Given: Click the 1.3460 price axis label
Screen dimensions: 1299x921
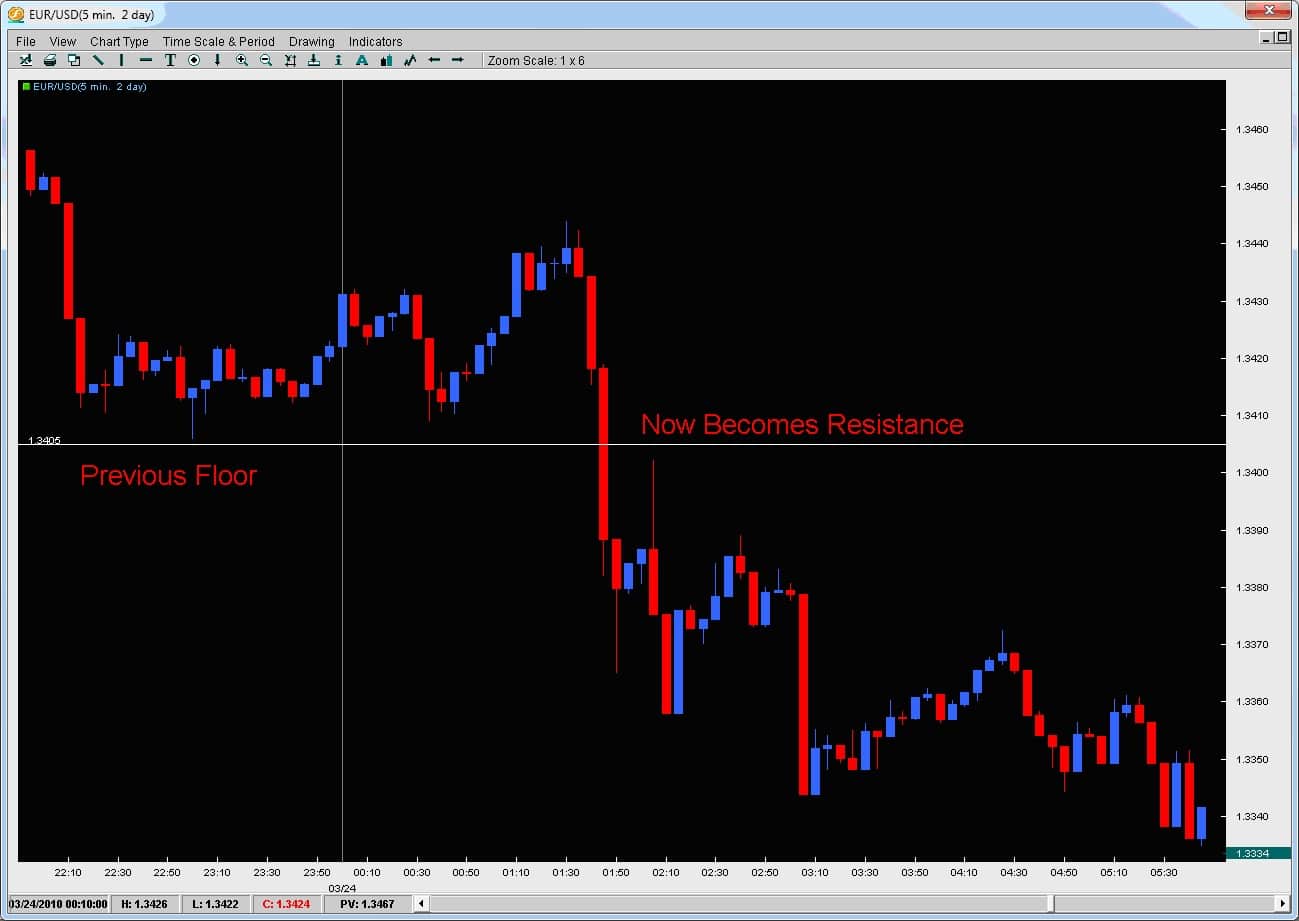Looking at the screenshot, I should pyautogui.click(x=1252, y=130).
